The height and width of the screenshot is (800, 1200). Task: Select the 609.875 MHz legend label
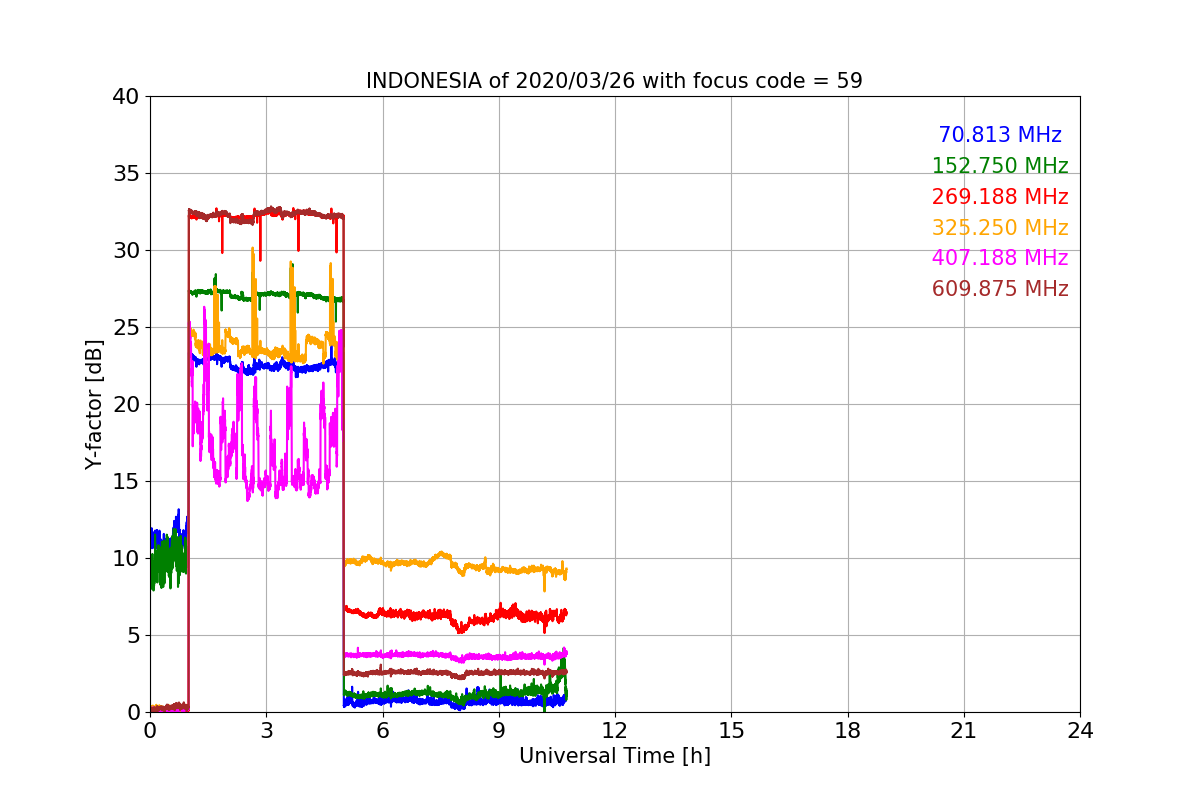point(1000,289)
